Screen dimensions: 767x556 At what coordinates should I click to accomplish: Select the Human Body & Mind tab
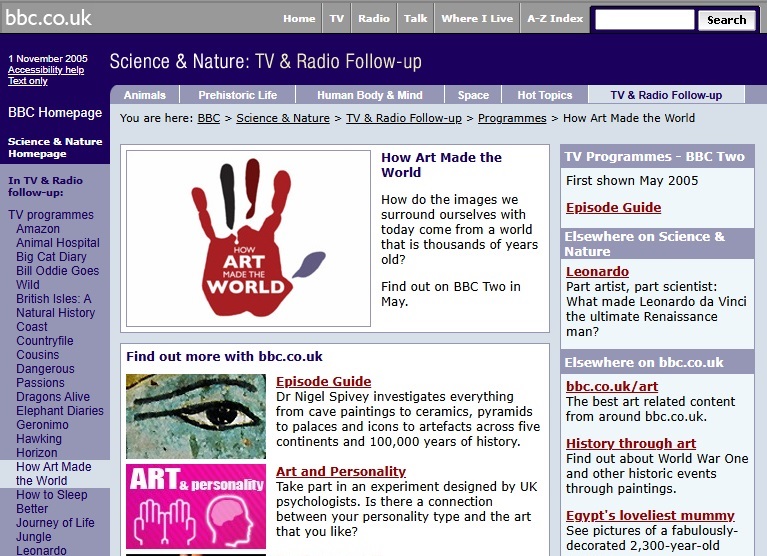pyautogui.click(x=370, y=95)
